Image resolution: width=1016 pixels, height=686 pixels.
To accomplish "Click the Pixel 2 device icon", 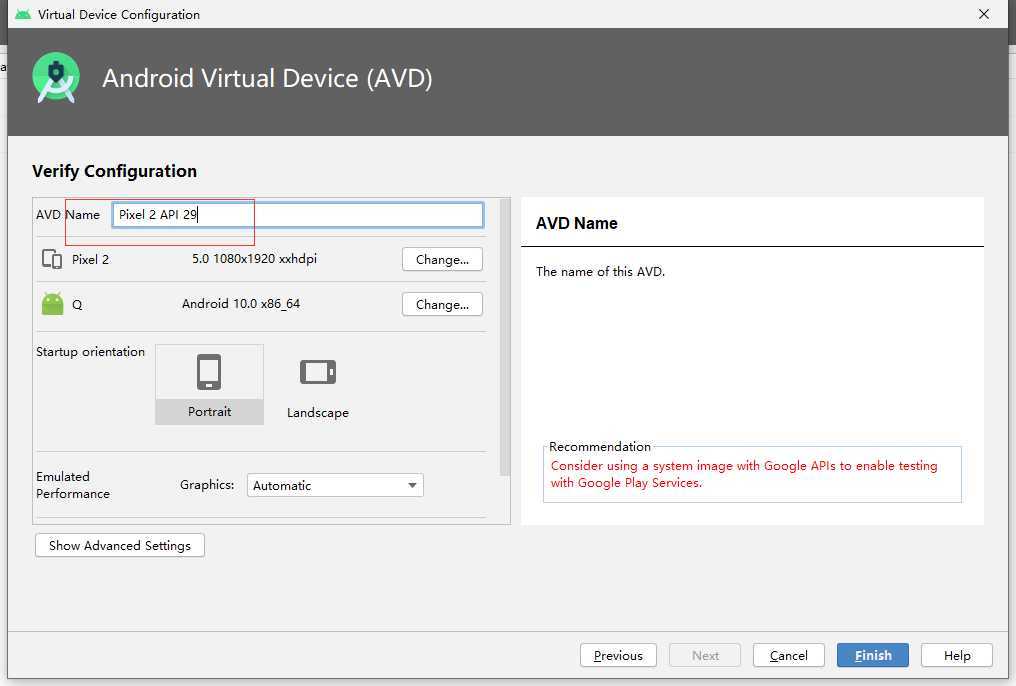I will point(52,259).
